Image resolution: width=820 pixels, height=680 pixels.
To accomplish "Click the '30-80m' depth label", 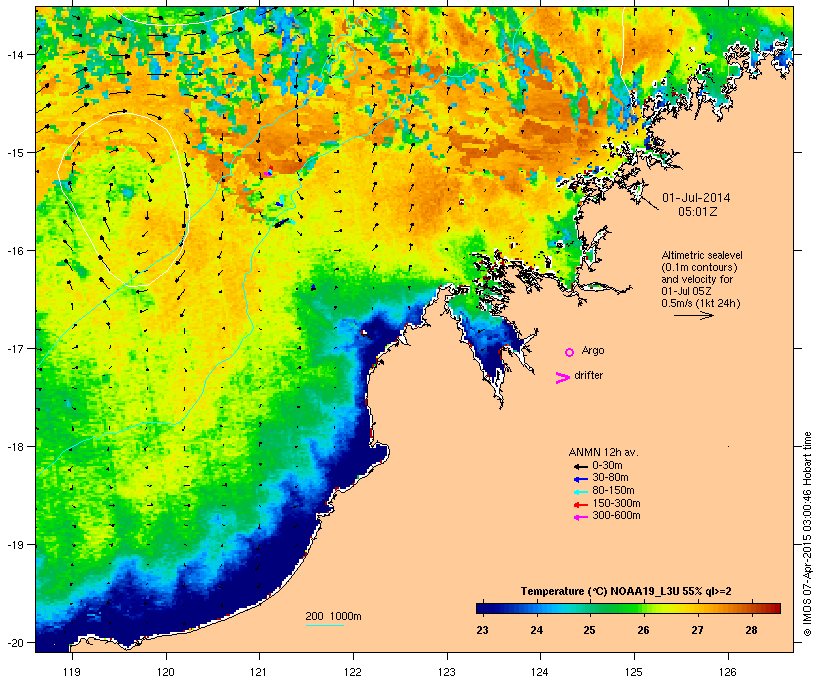I will coord(610,478).
